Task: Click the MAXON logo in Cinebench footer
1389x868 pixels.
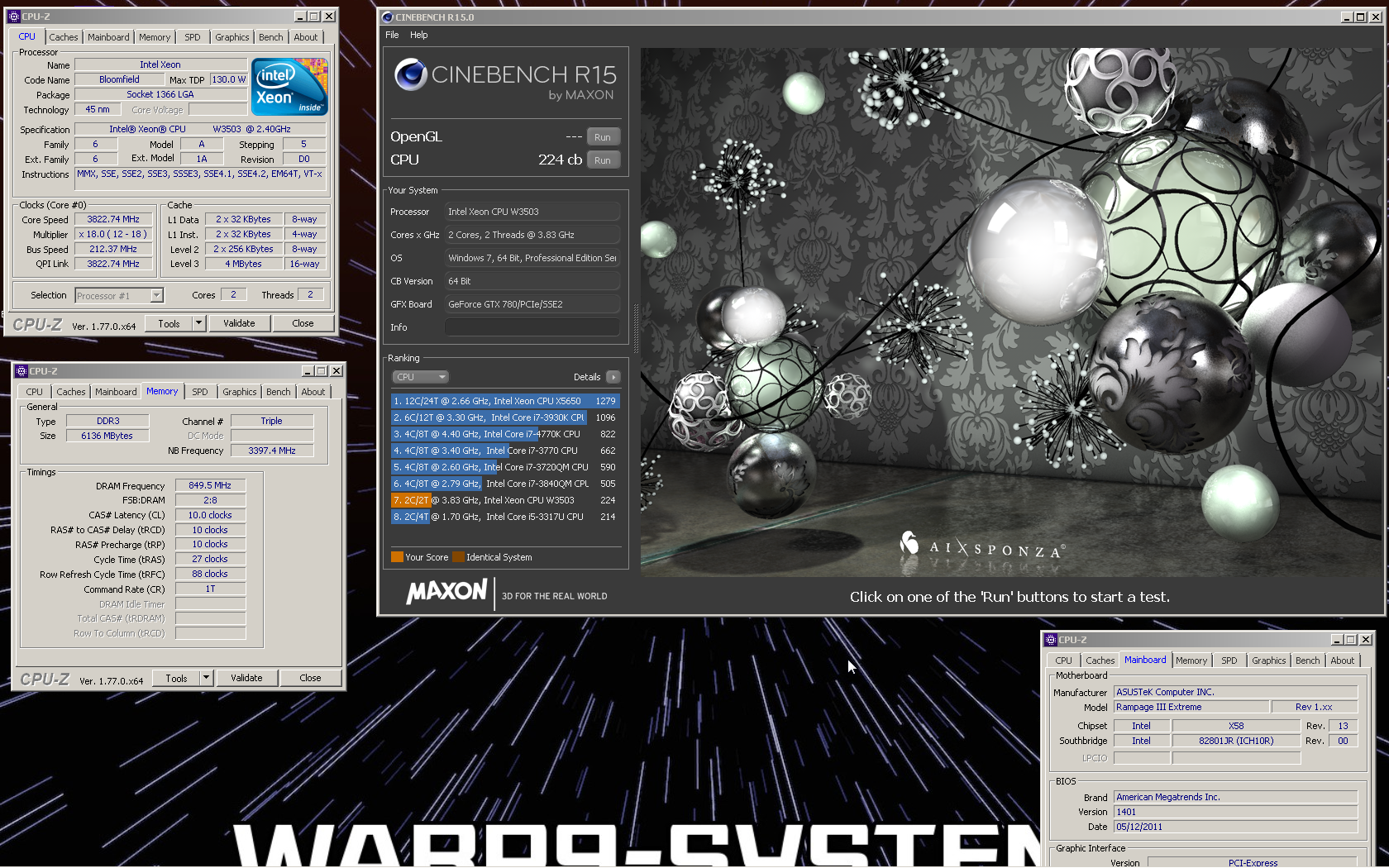Action: (x=446, y=592)
